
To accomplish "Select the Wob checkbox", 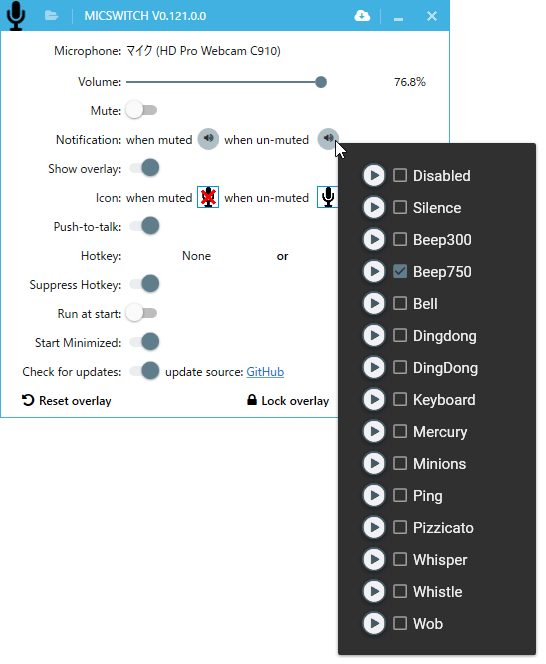I will pos(400,623).
